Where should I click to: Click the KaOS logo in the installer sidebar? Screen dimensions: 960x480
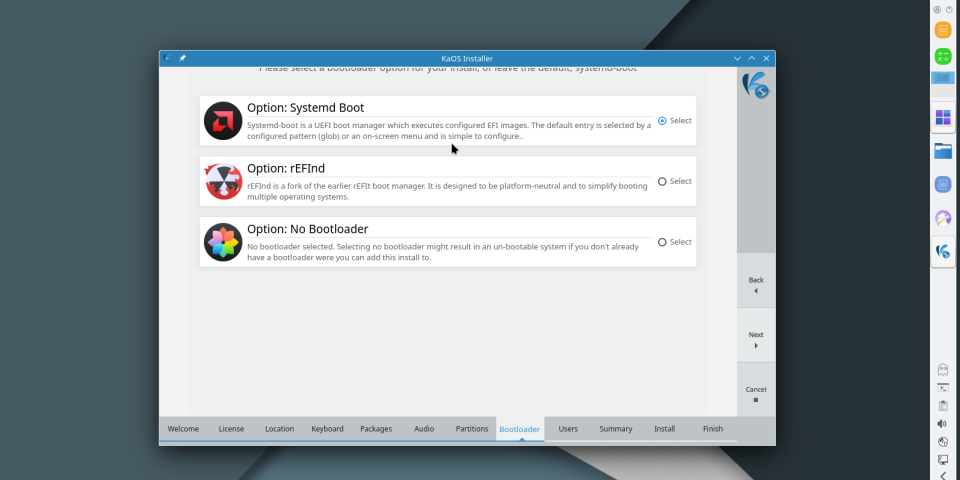[755, 85]
